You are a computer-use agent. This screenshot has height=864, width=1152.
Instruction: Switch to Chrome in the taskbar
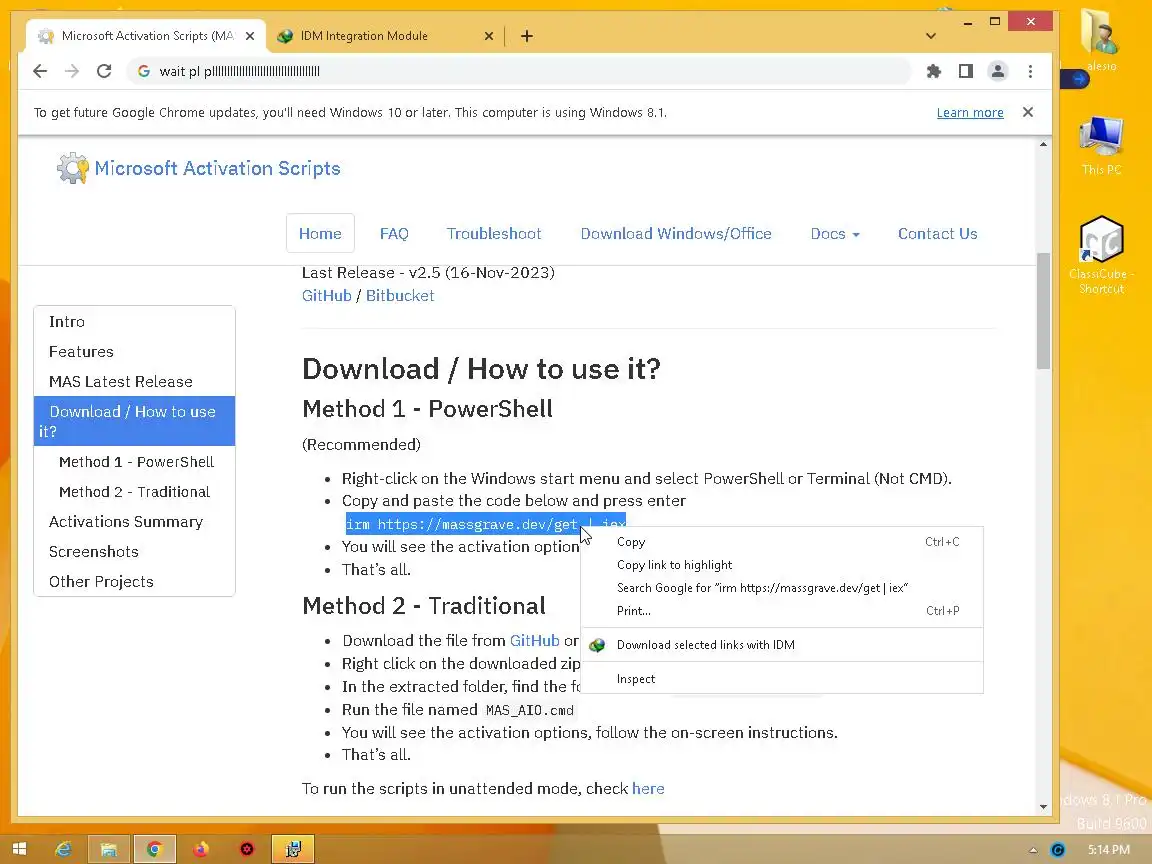(154, 849)
